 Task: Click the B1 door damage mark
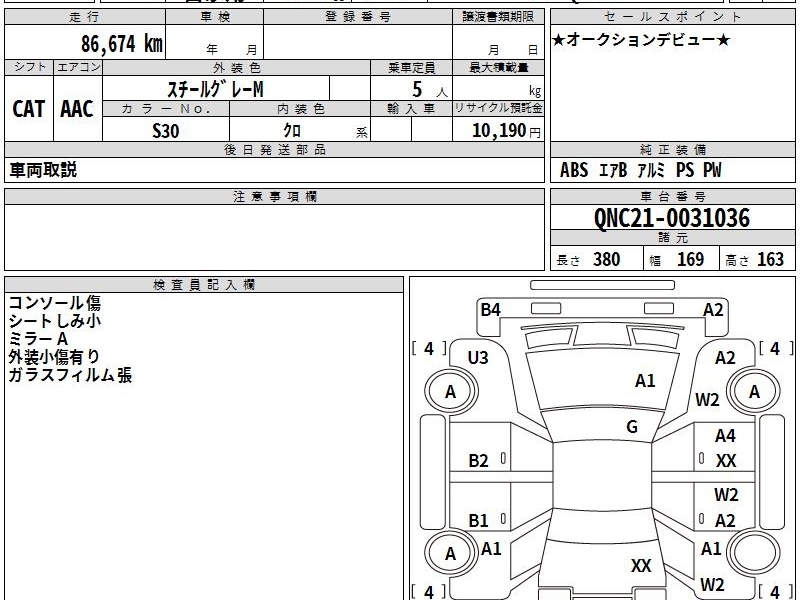click(478, 520)
